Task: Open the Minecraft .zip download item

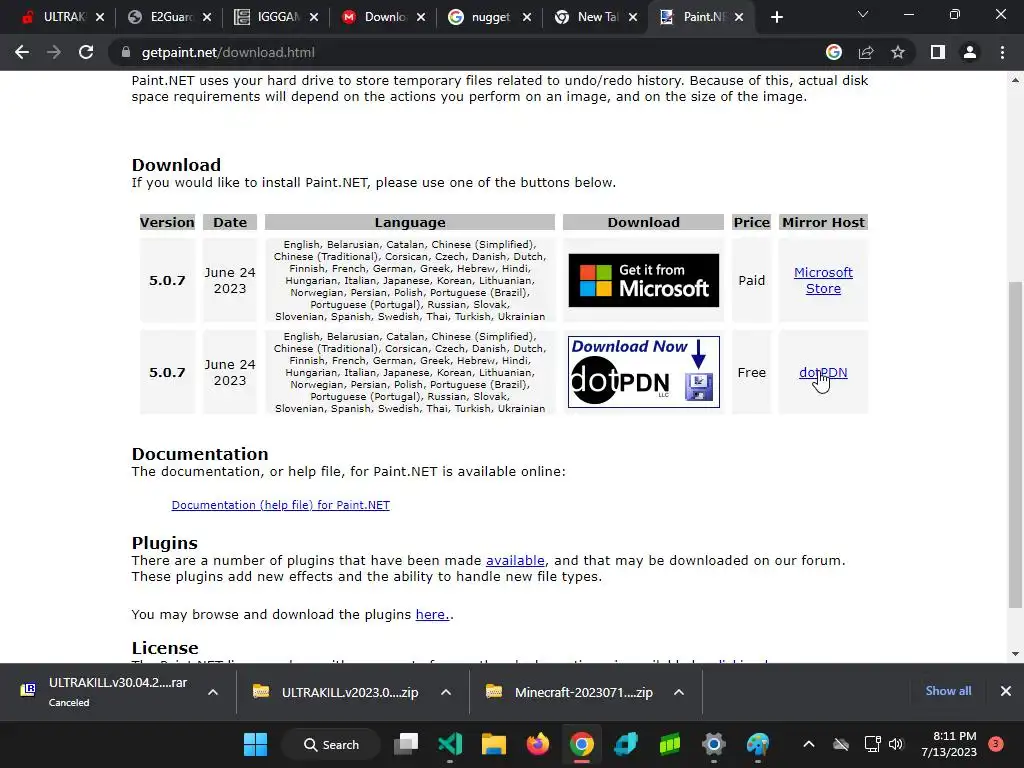Action: coord(569,692)
